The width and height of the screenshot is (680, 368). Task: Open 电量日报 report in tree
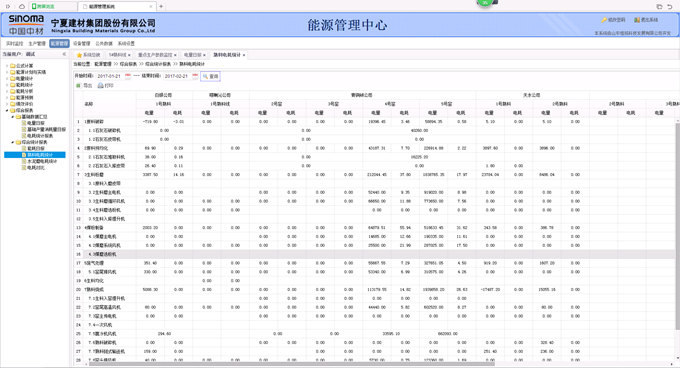pos(35,123)
